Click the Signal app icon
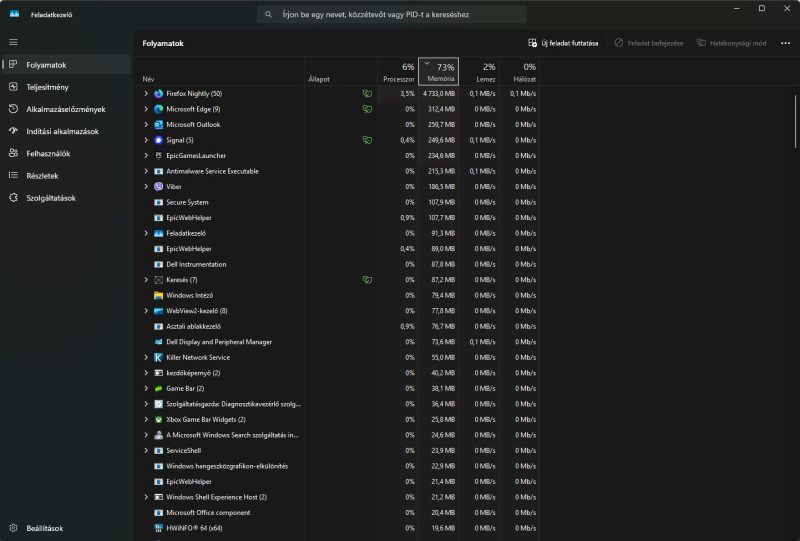The height and width of the screenshot is (541, 800). (x=159, y=140)
